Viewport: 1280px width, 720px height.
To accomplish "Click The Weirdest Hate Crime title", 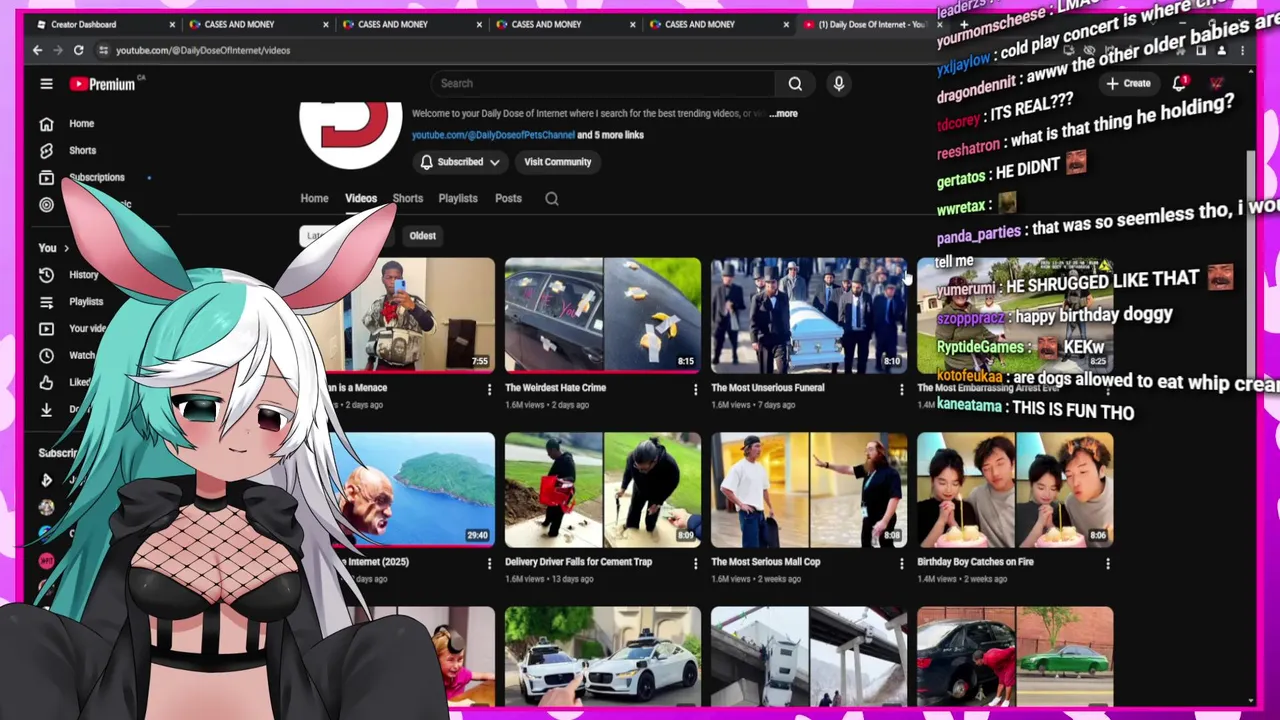I will pyautogui.click(x=556, y=388).
